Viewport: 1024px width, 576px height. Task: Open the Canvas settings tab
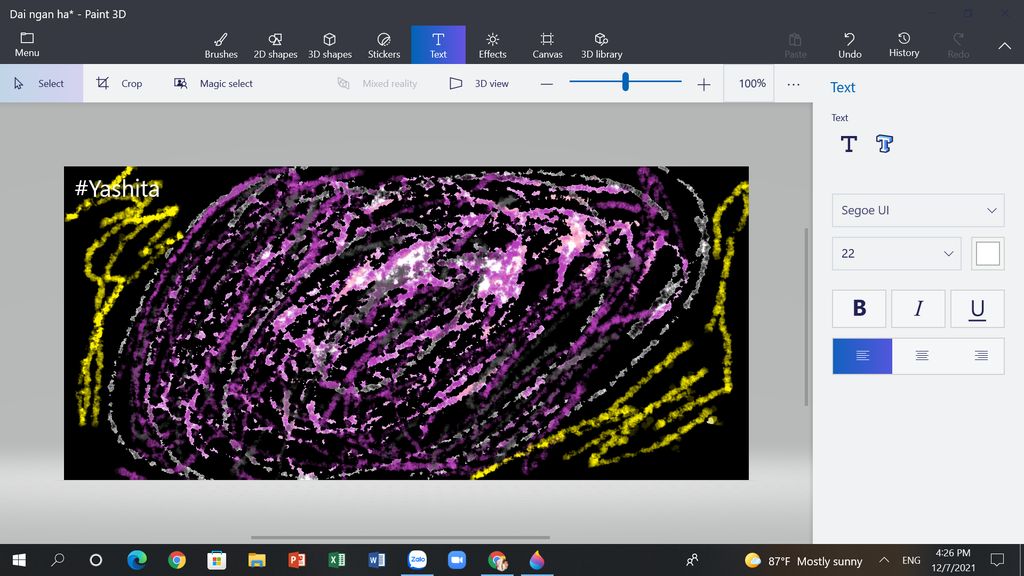pyautogui.click(x=547, y=46)
